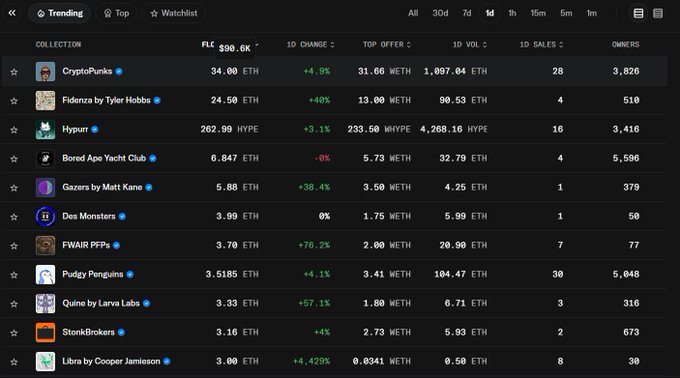
Task: Open the Hypurr collection link
Action: coord(75,129)
